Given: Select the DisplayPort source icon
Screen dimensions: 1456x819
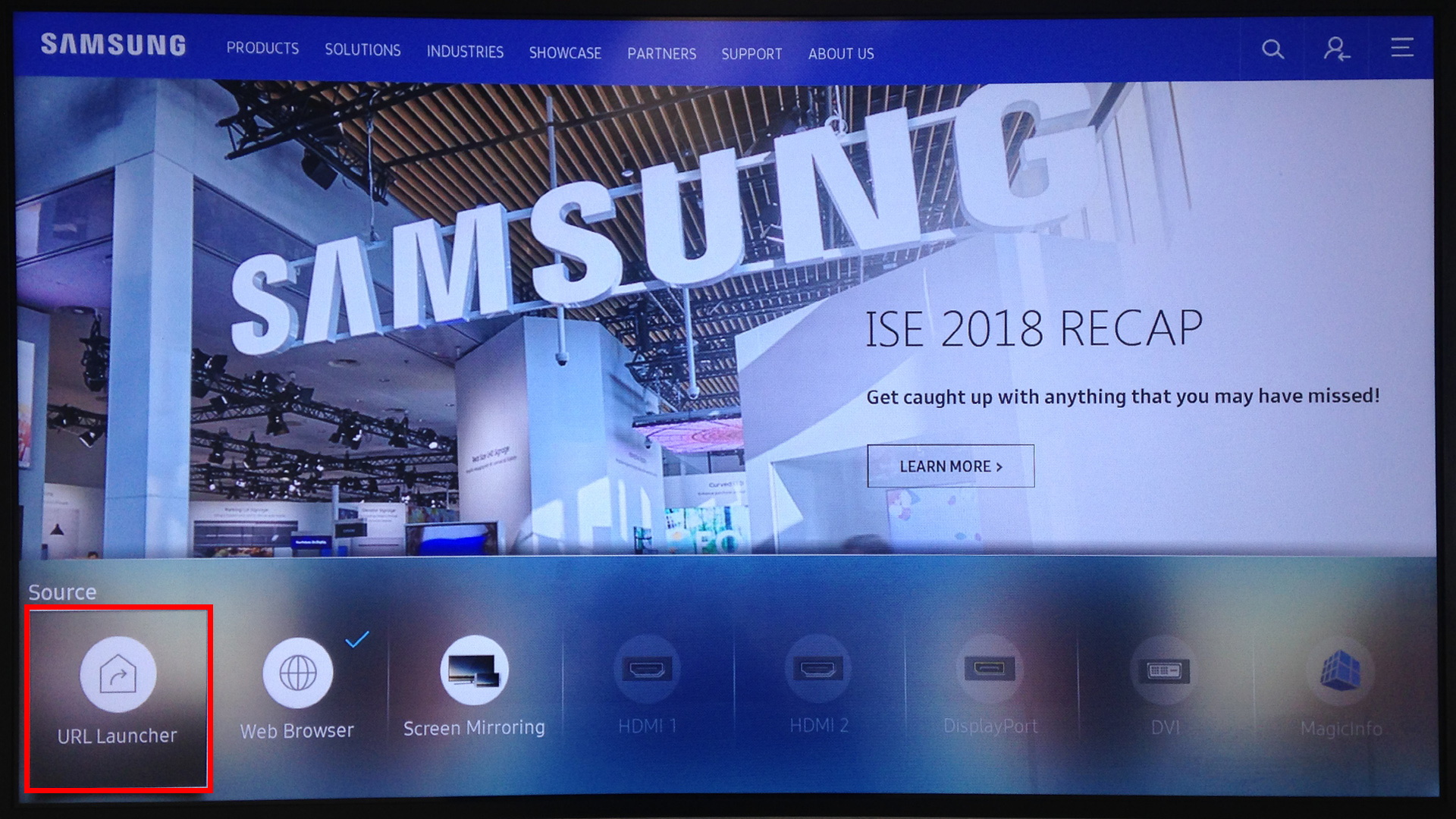Looking at the screenshot, I should 990,669.
